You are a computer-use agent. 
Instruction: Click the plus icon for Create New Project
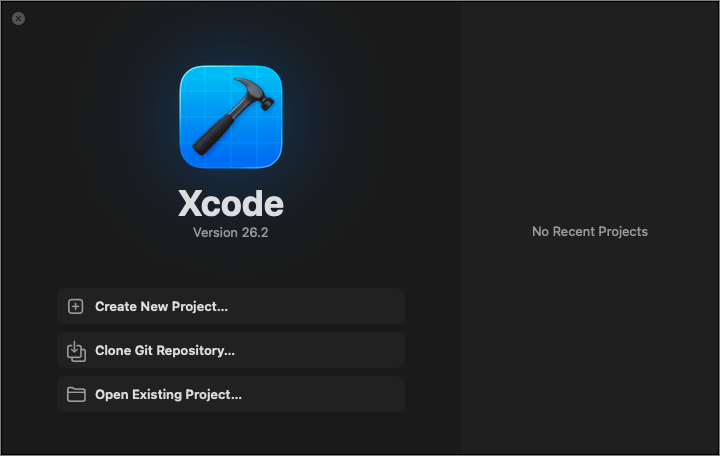(75, 306)
